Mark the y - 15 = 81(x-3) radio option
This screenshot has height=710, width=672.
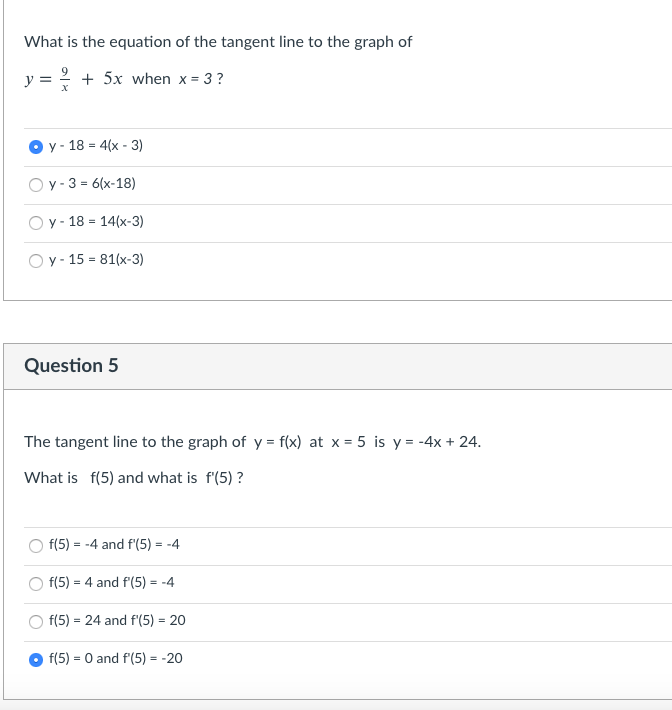tap(36, 261)
